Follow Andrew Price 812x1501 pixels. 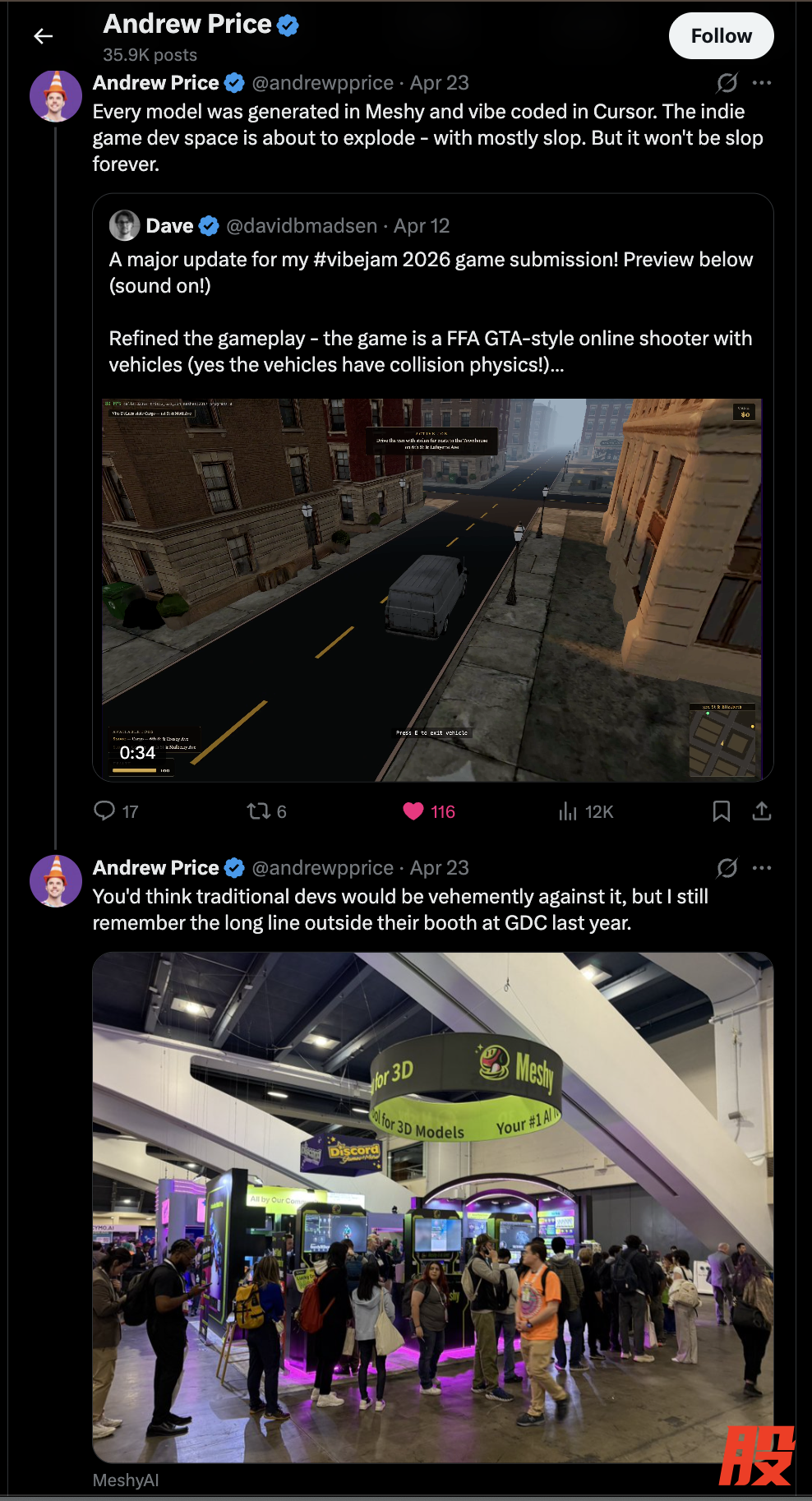721,36
